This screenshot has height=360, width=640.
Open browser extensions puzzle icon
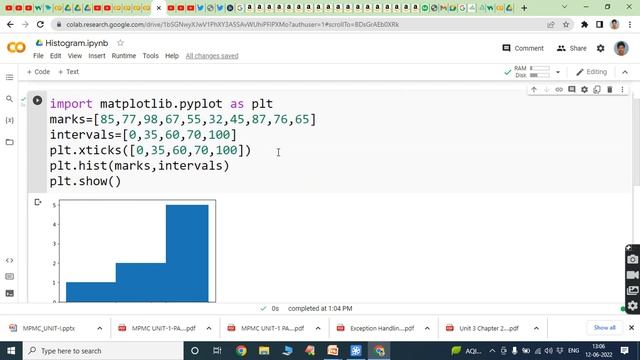584,24
